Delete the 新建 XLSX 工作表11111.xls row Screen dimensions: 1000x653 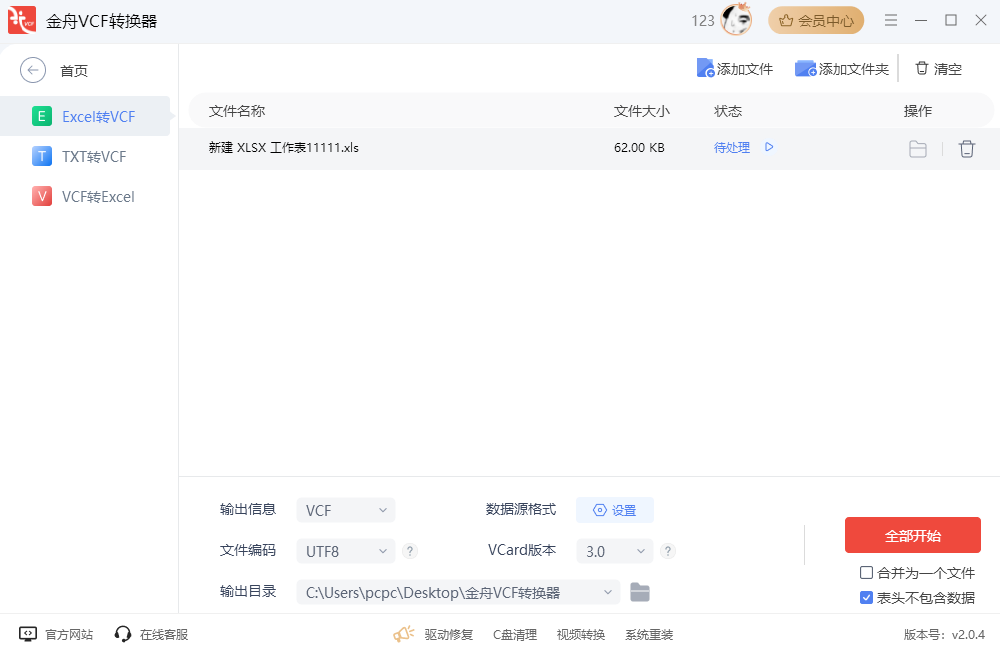pos(967,149)
